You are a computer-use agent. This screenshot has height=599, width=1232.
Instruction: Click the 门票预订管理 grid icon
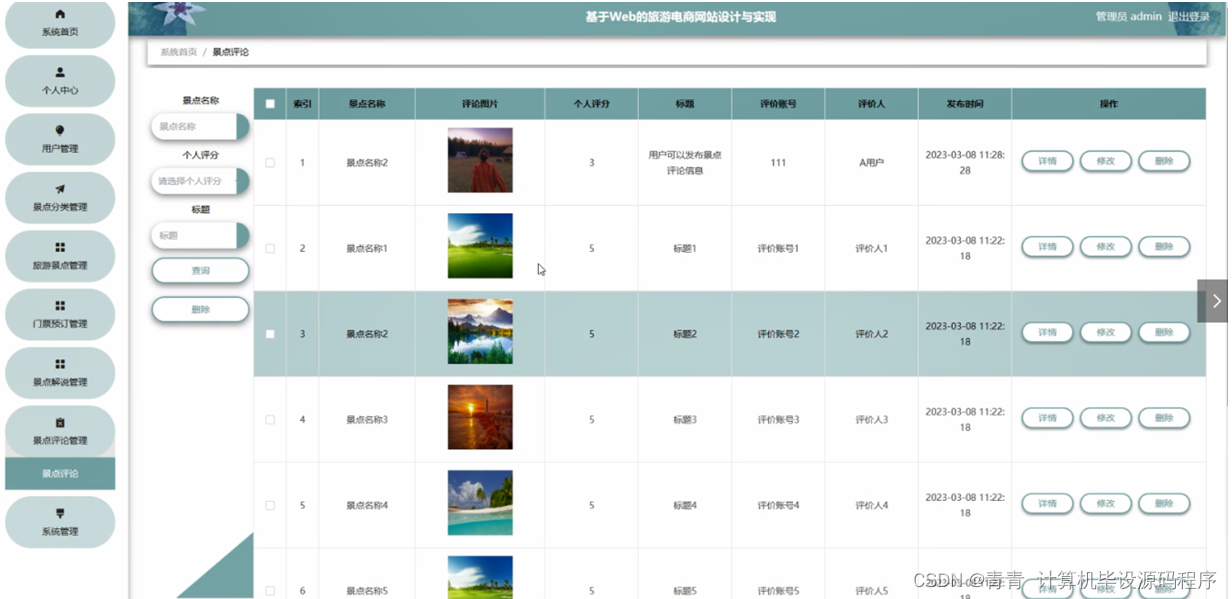59,303
